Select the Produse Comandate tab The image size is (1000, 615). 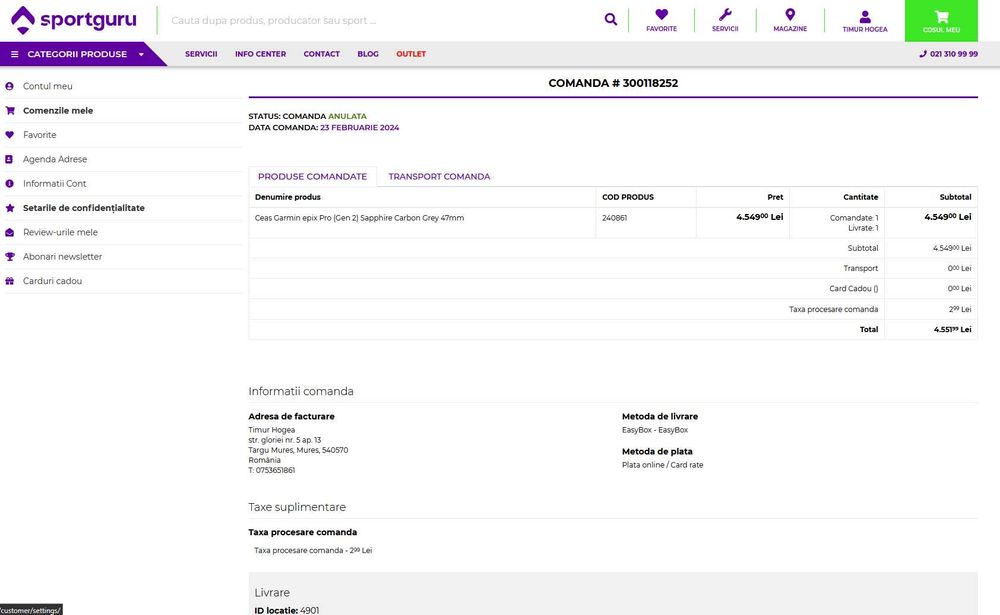pyautogui.click(x=312, y=177)
